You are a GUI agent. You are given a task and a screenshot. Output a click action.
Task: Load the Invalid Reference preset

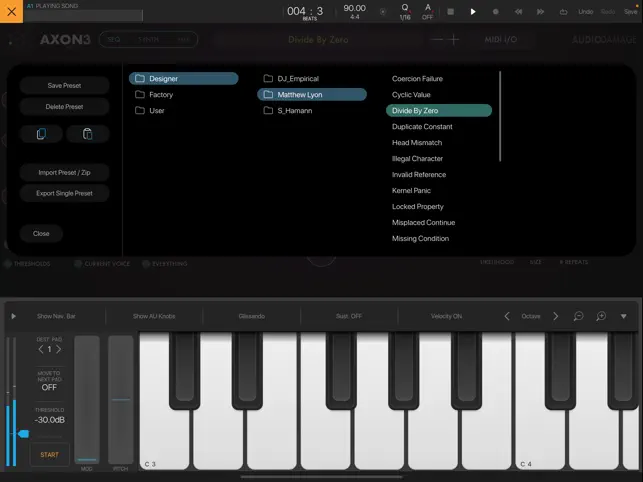(439, 174)
